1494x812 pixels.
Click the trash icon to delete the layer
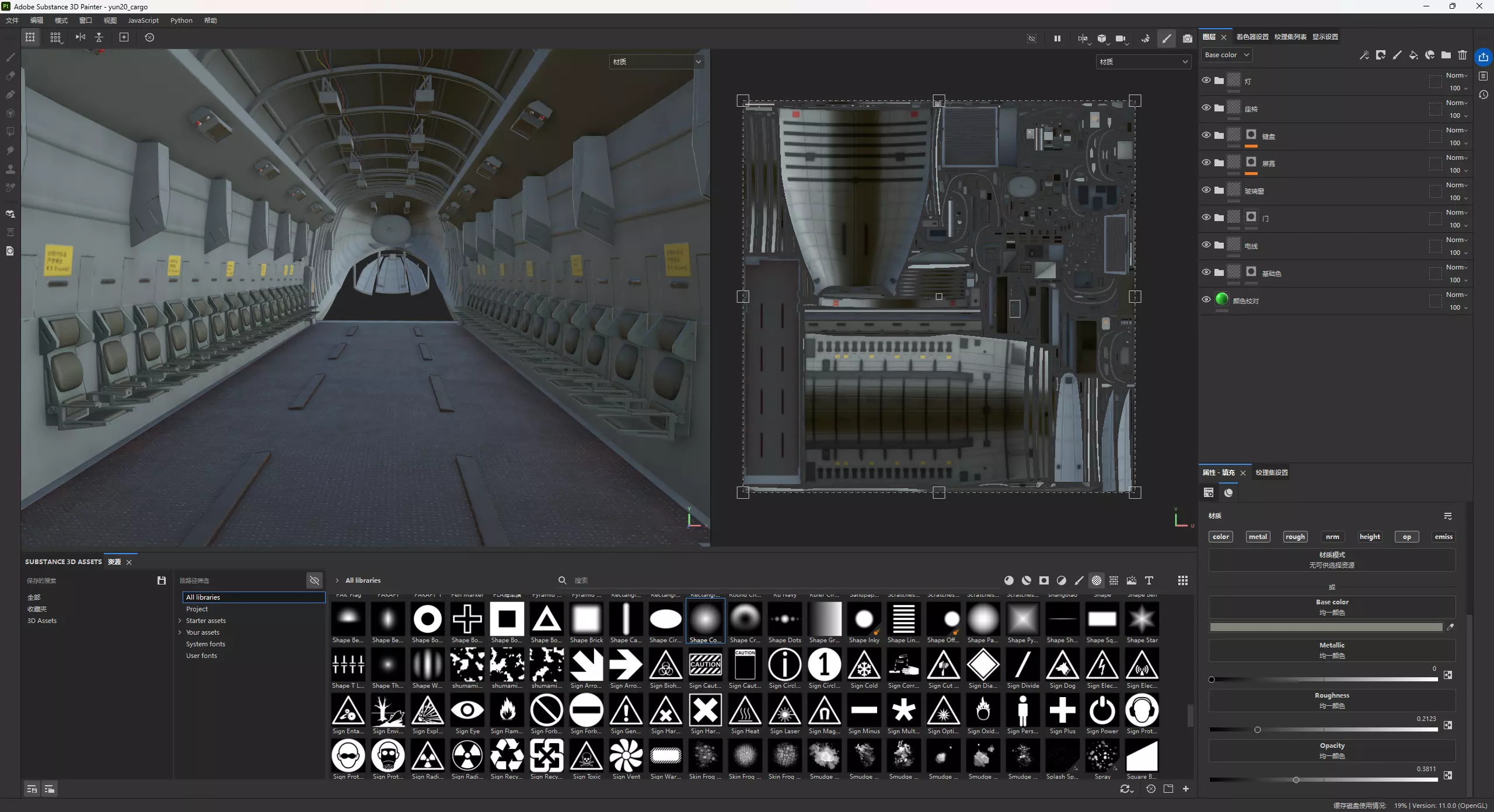click(x=1462, y=55)
